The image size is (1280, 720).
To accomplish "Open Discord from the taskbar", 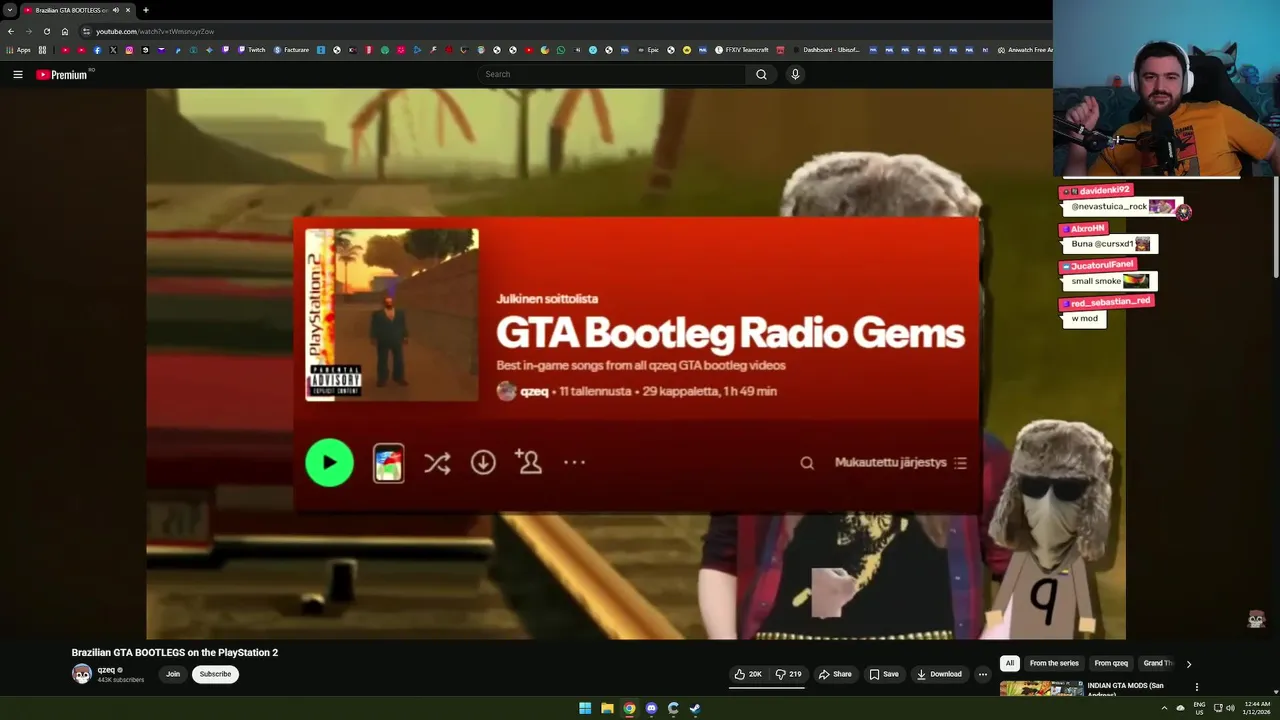I will (651, 708).
